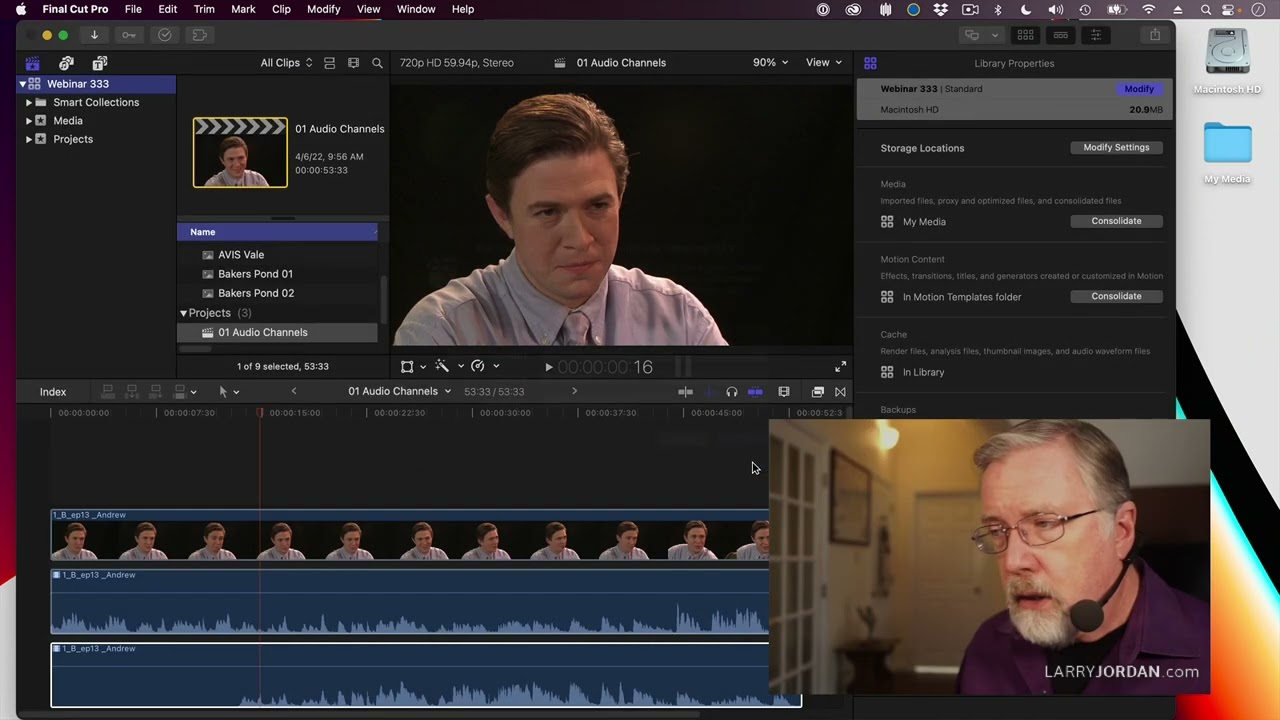The width and height of the screenshot is (1280, 720).
Task: Consolidate the Motion Templates folder content
Action: coord(1116,296)
